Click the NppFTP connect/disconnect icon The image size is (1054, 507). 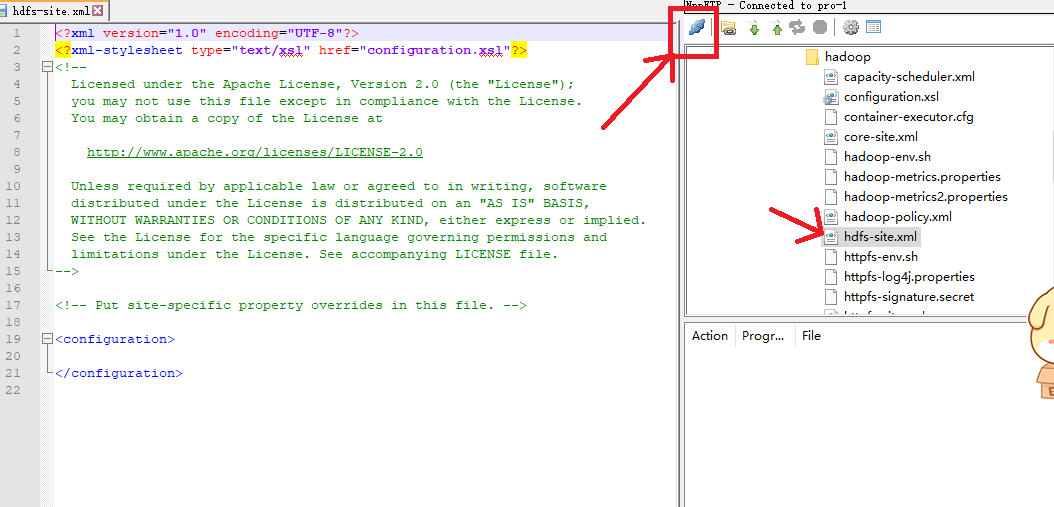(697, 28)
